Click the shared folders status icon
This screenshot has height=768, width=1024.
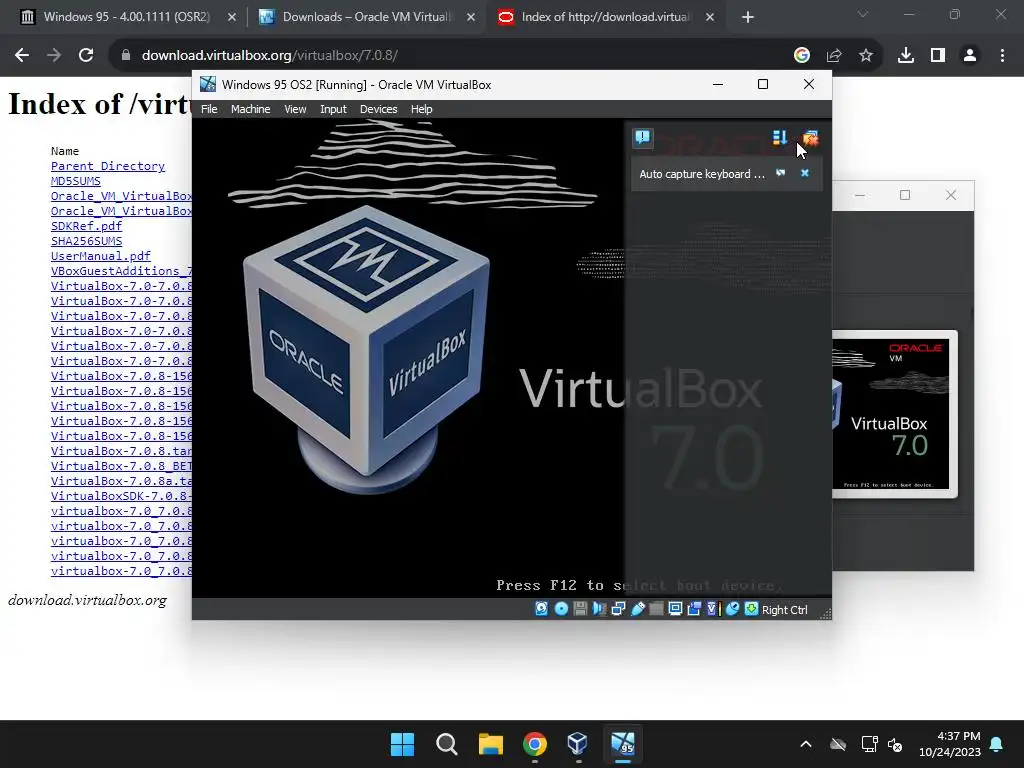[656, 609]
